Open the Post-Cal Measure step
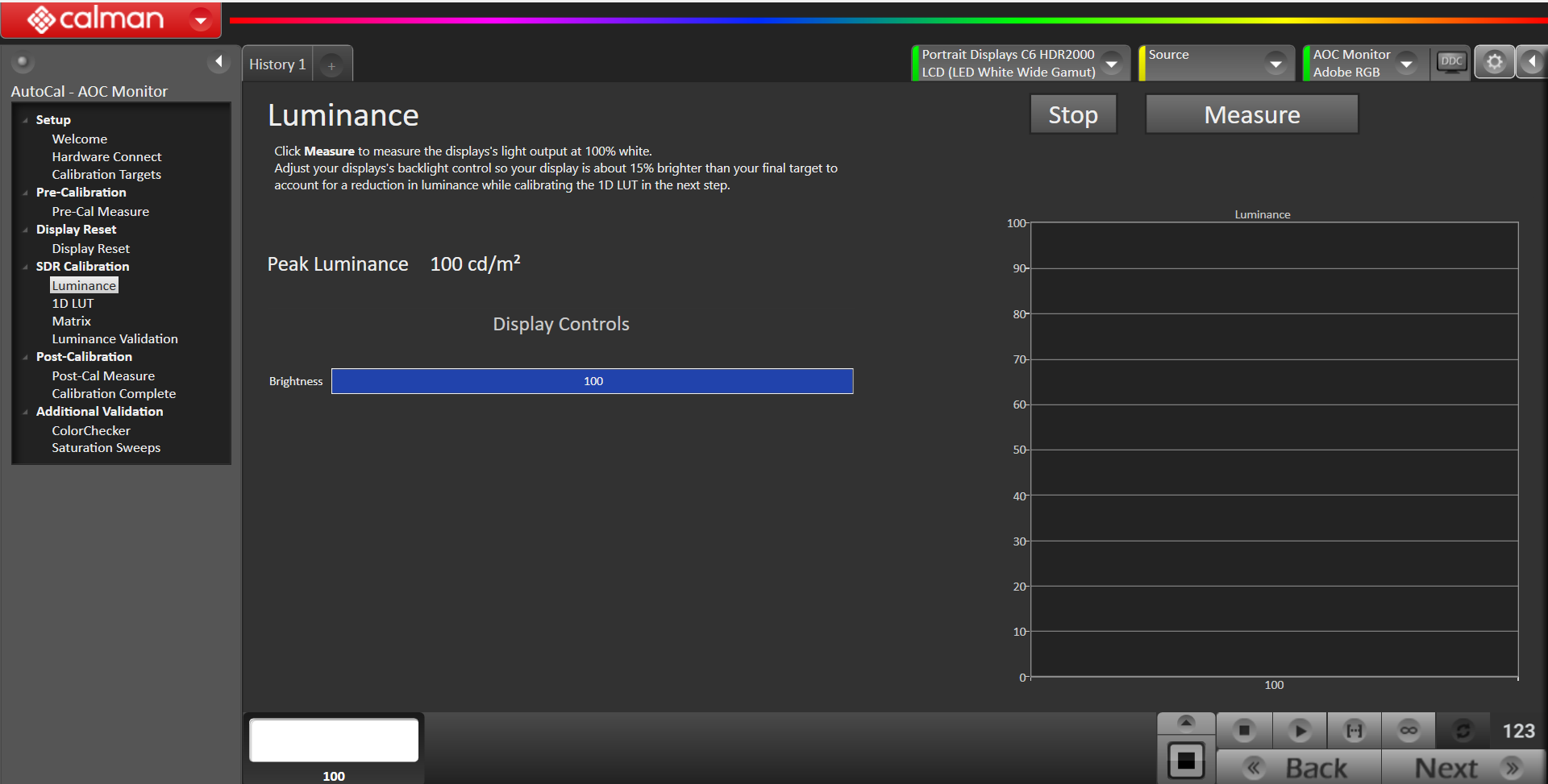The image size is (1548, 784). (103, 375)
